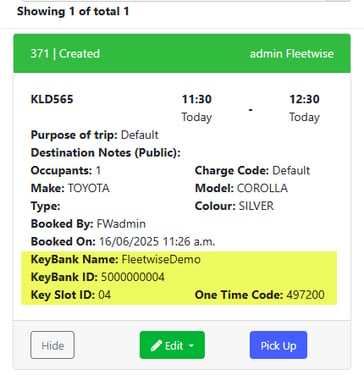Click the Hide button
The width and height of the screenshot is (364, 375).
pos(52,345)
